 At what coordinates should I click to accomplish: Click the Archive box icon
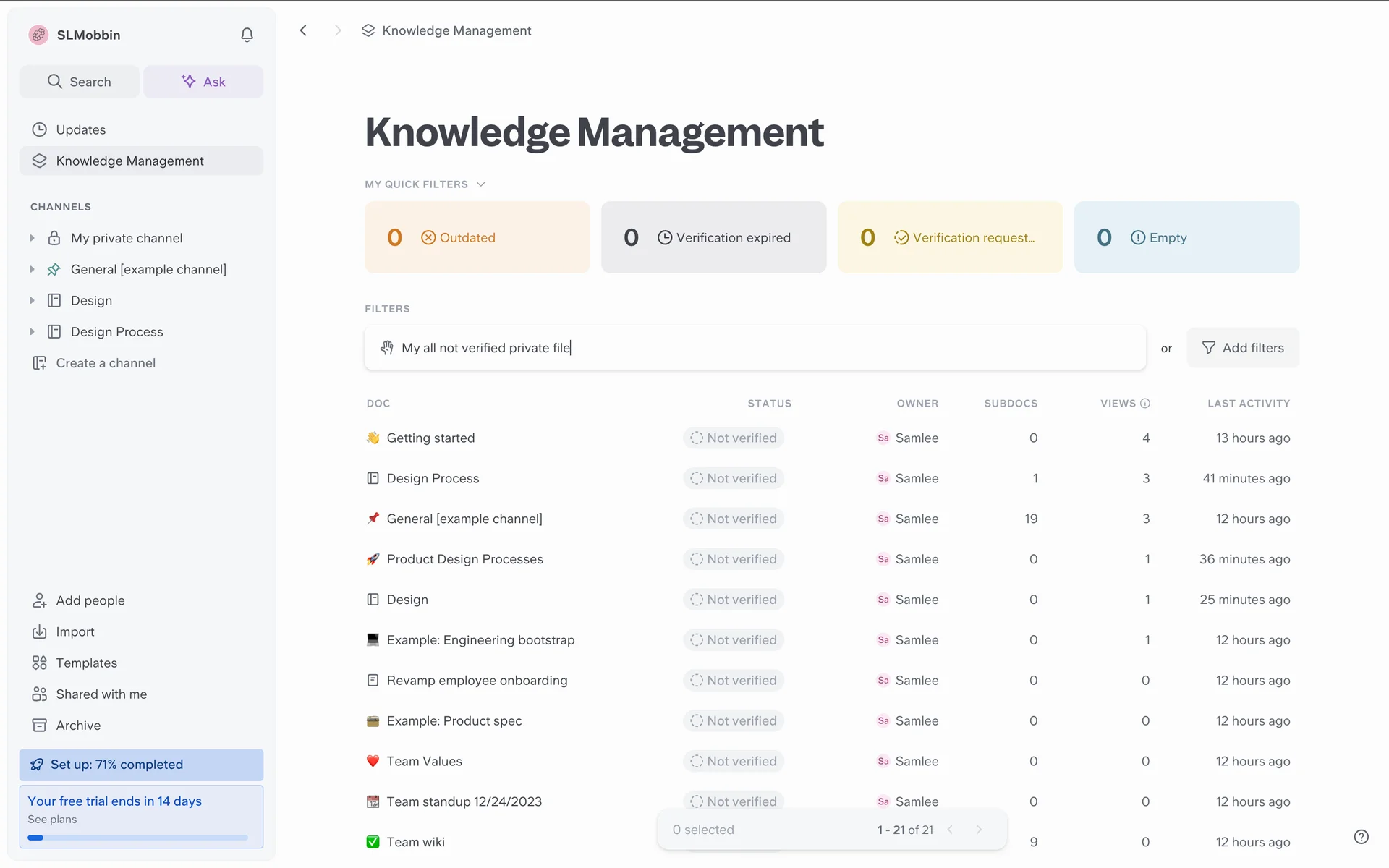click(x=39, y=725)
